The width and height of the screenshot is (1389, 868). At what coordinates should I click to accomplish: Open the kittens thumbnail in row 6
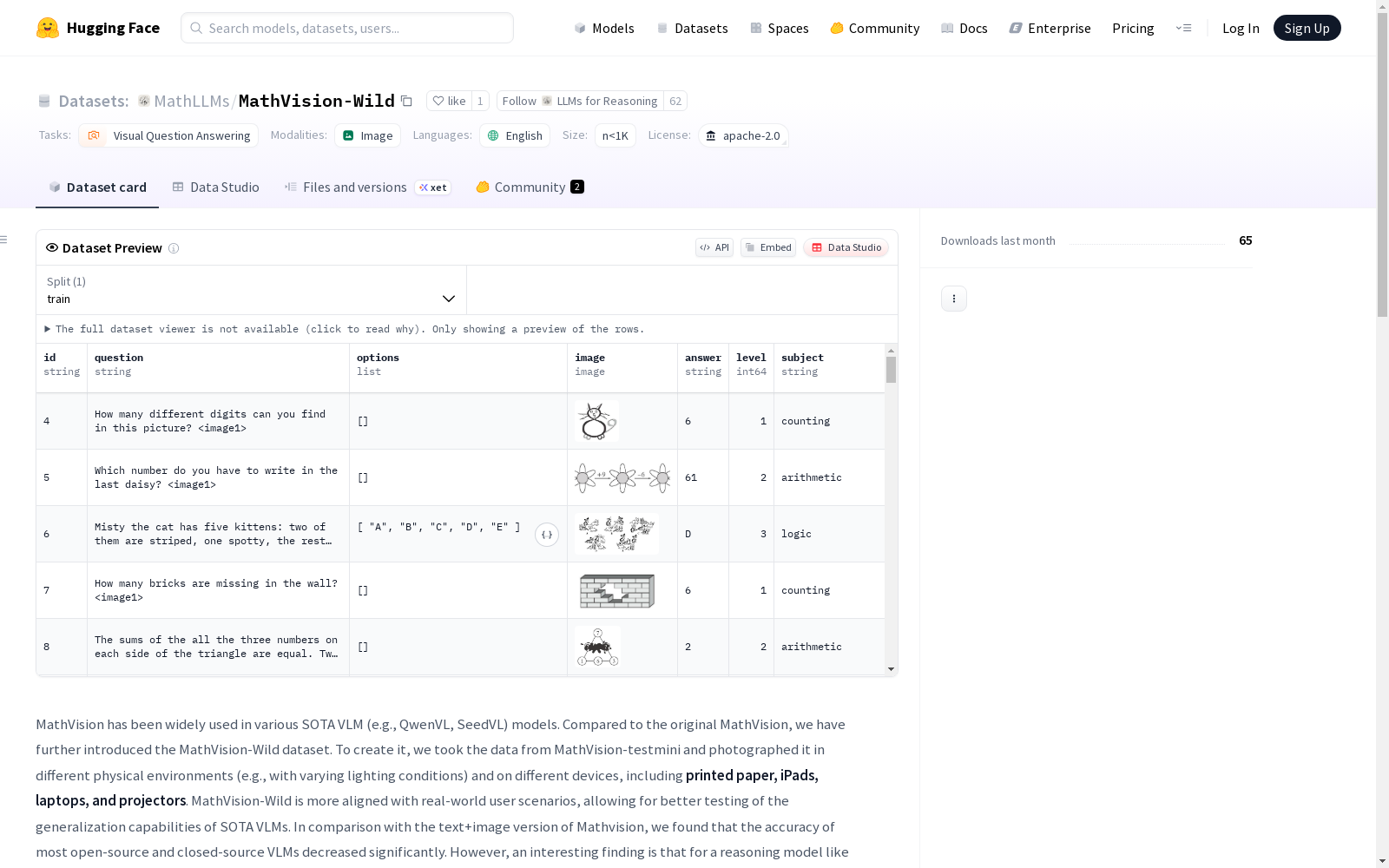tap(616, 534)
